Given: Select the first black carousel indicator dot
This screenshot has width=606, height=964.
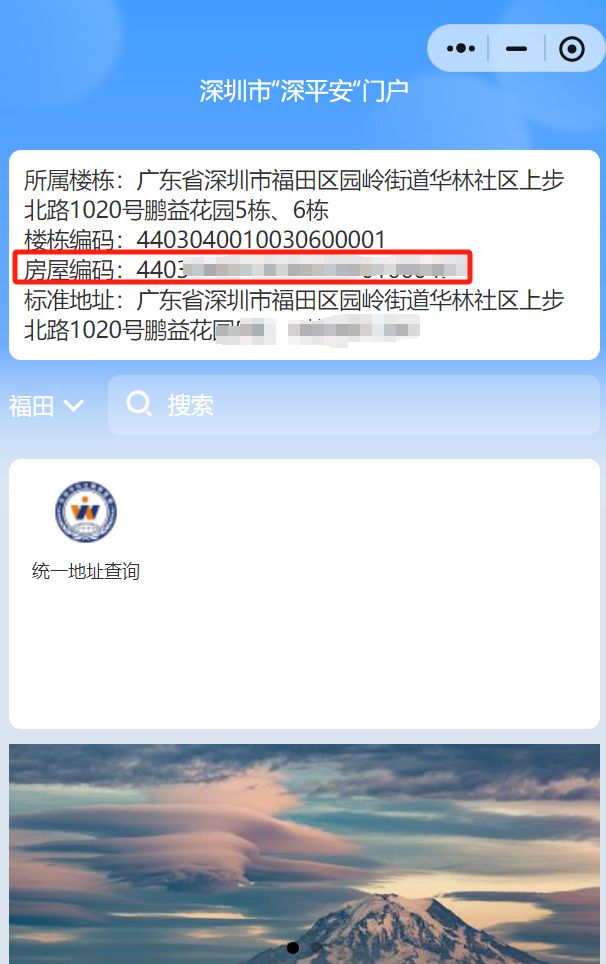Looking at the screenshot, I should click(x=293, y=947).
